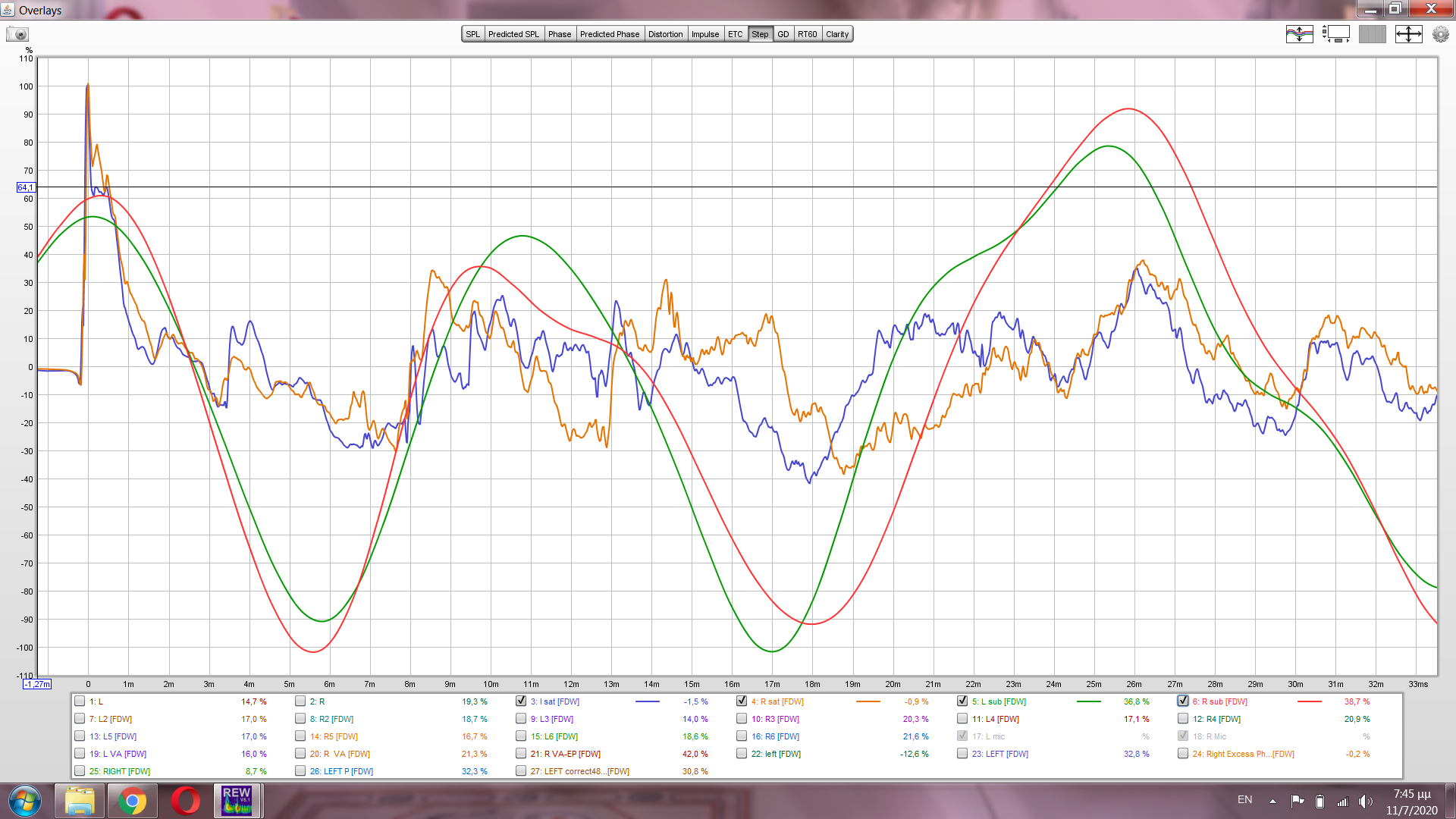This screenshot has width=1456, height=819.
Task: Switch to the Impulse tab
Action: click(x=704, y=34)
